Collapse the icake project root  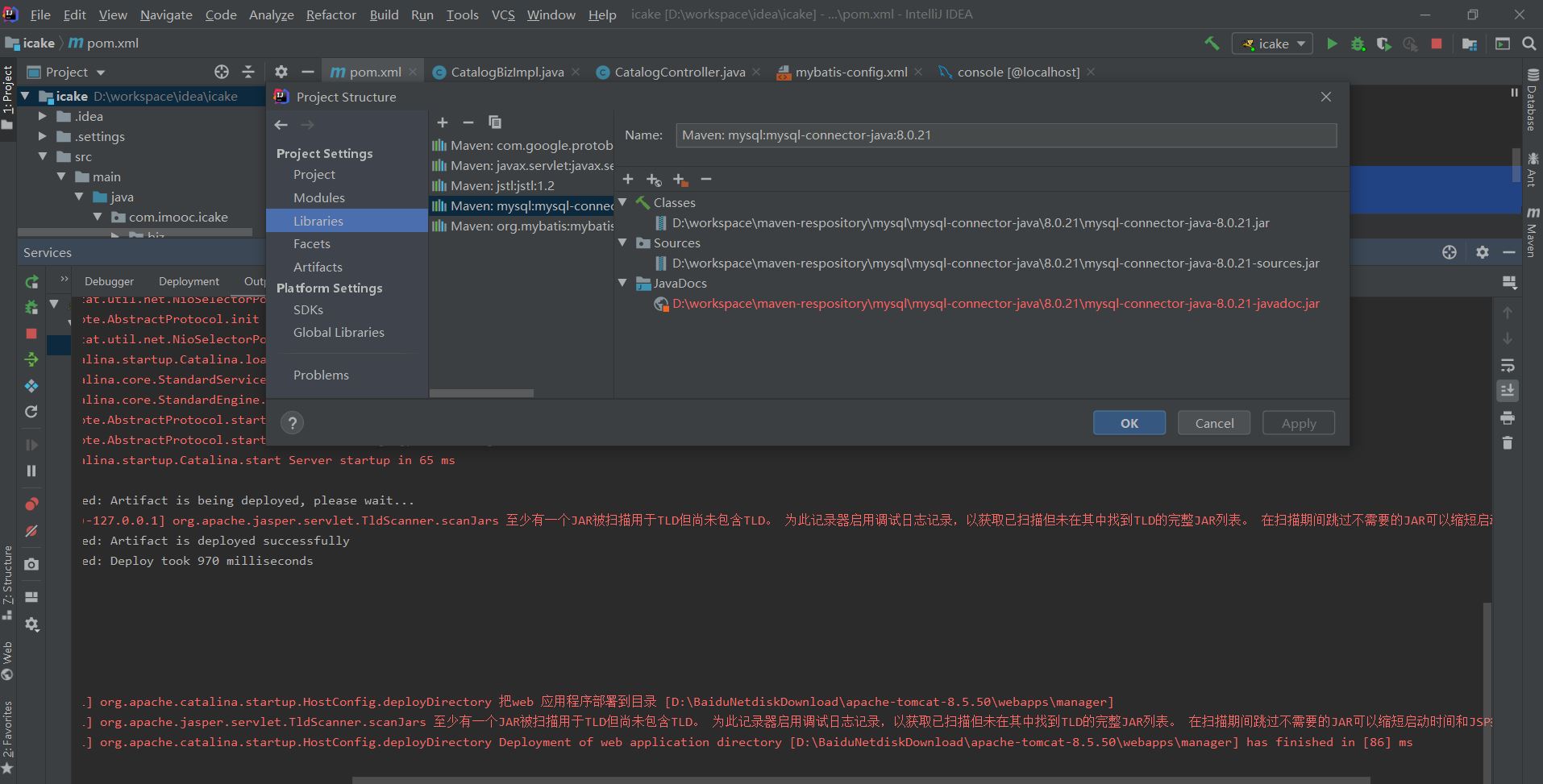tap(25, 96)
